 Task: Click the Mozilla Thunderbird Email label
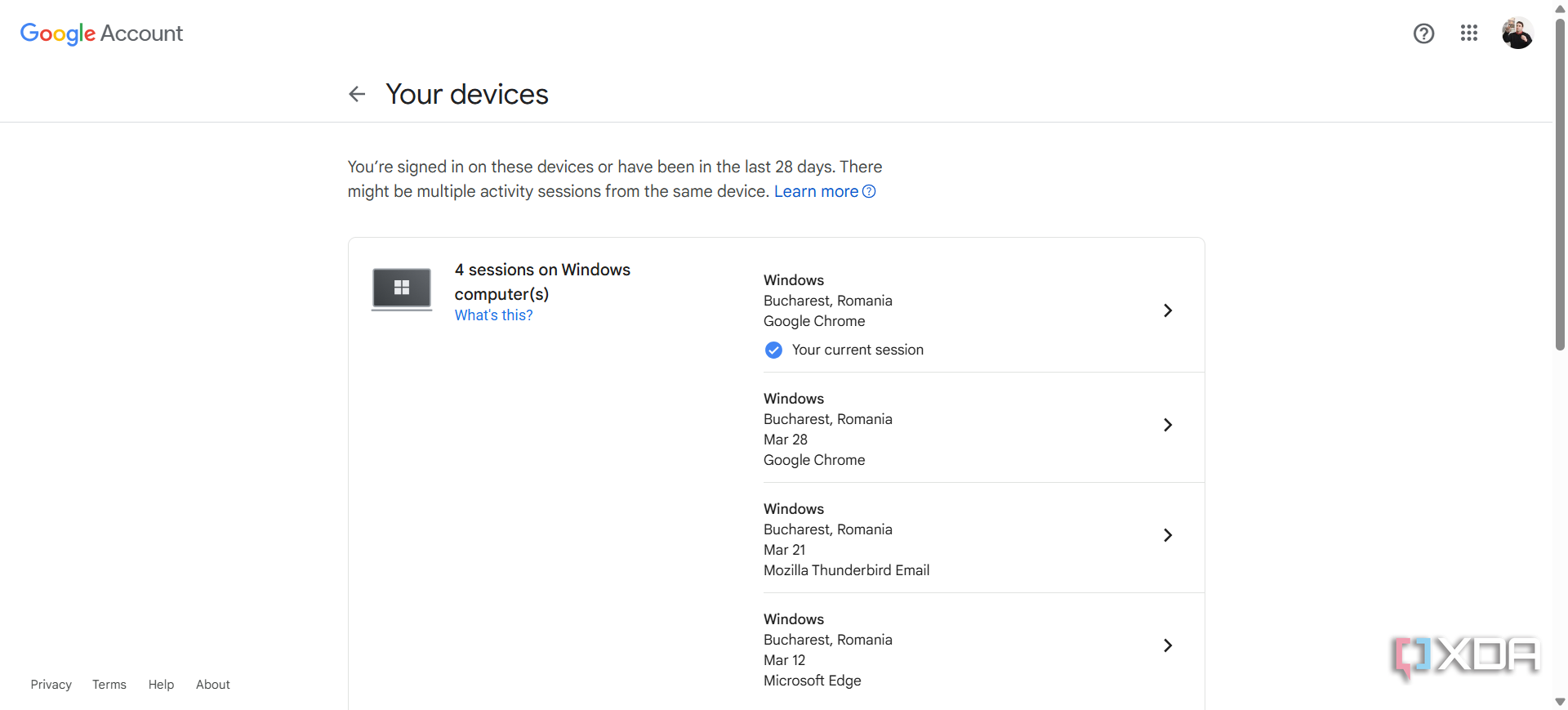(x=846, y=570)
